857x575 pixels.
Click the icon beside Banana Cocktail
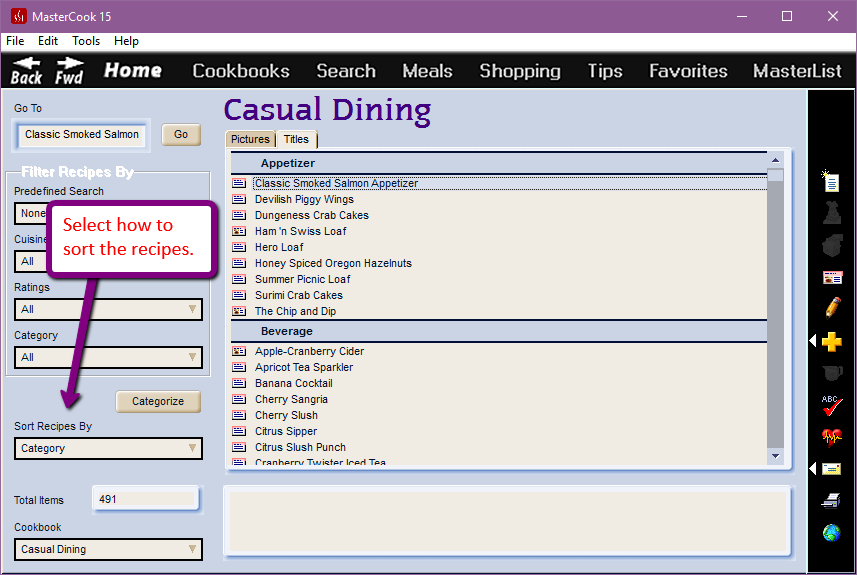point(239,383)
